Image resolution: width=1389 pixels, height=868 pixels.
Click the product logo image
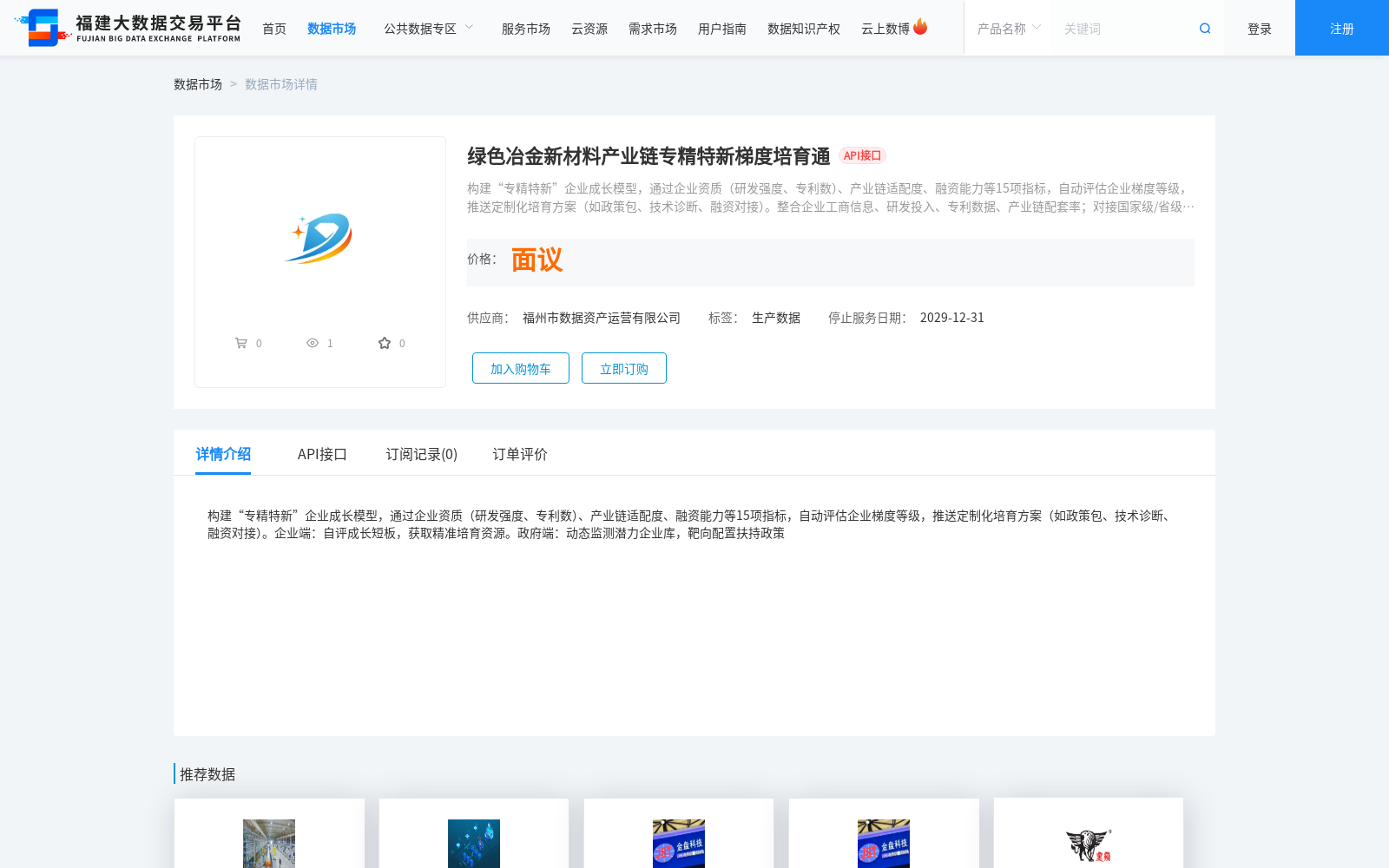[320, 238]
